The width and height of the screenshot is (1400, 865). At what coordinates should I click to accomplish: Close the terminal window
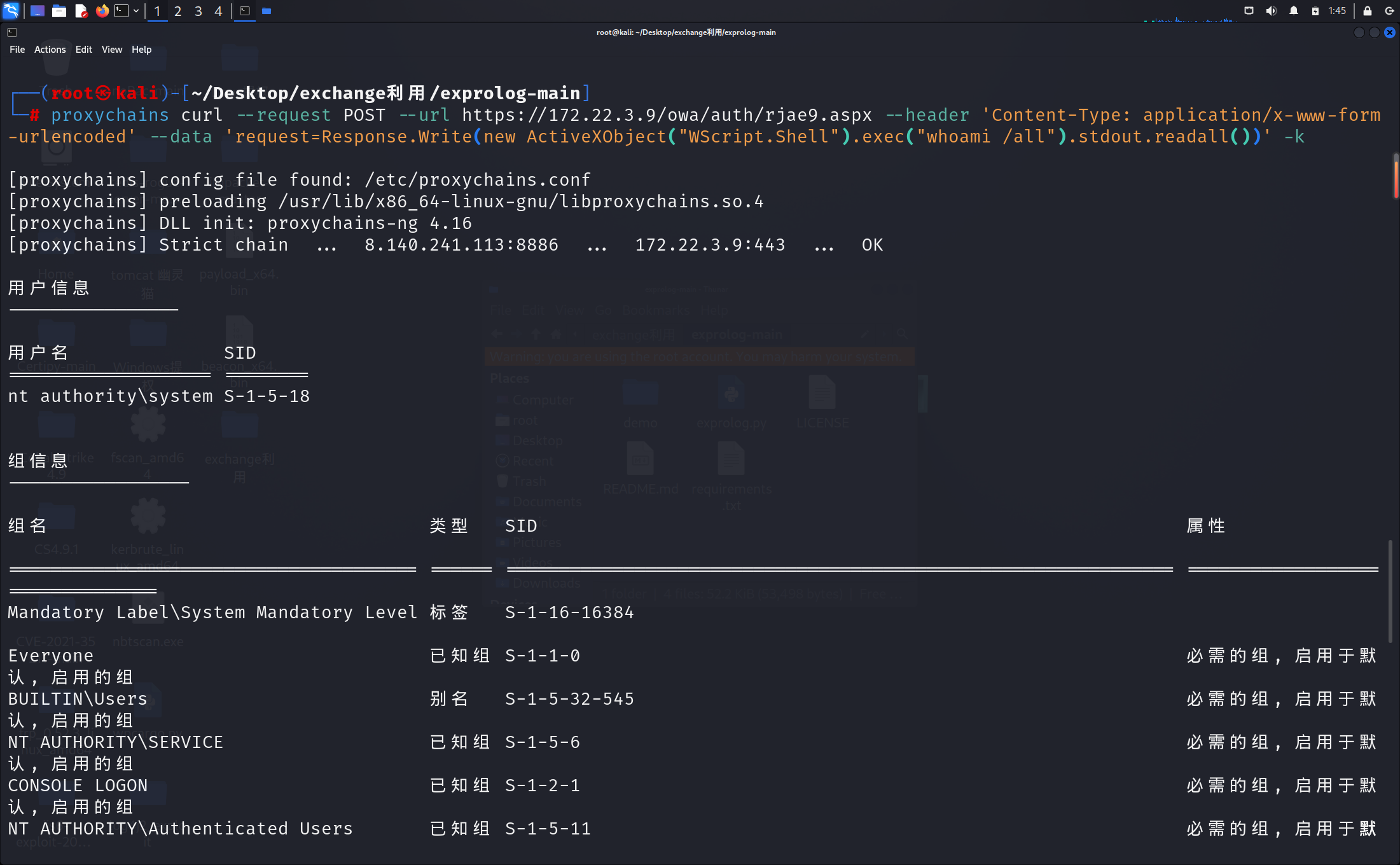1390,32
